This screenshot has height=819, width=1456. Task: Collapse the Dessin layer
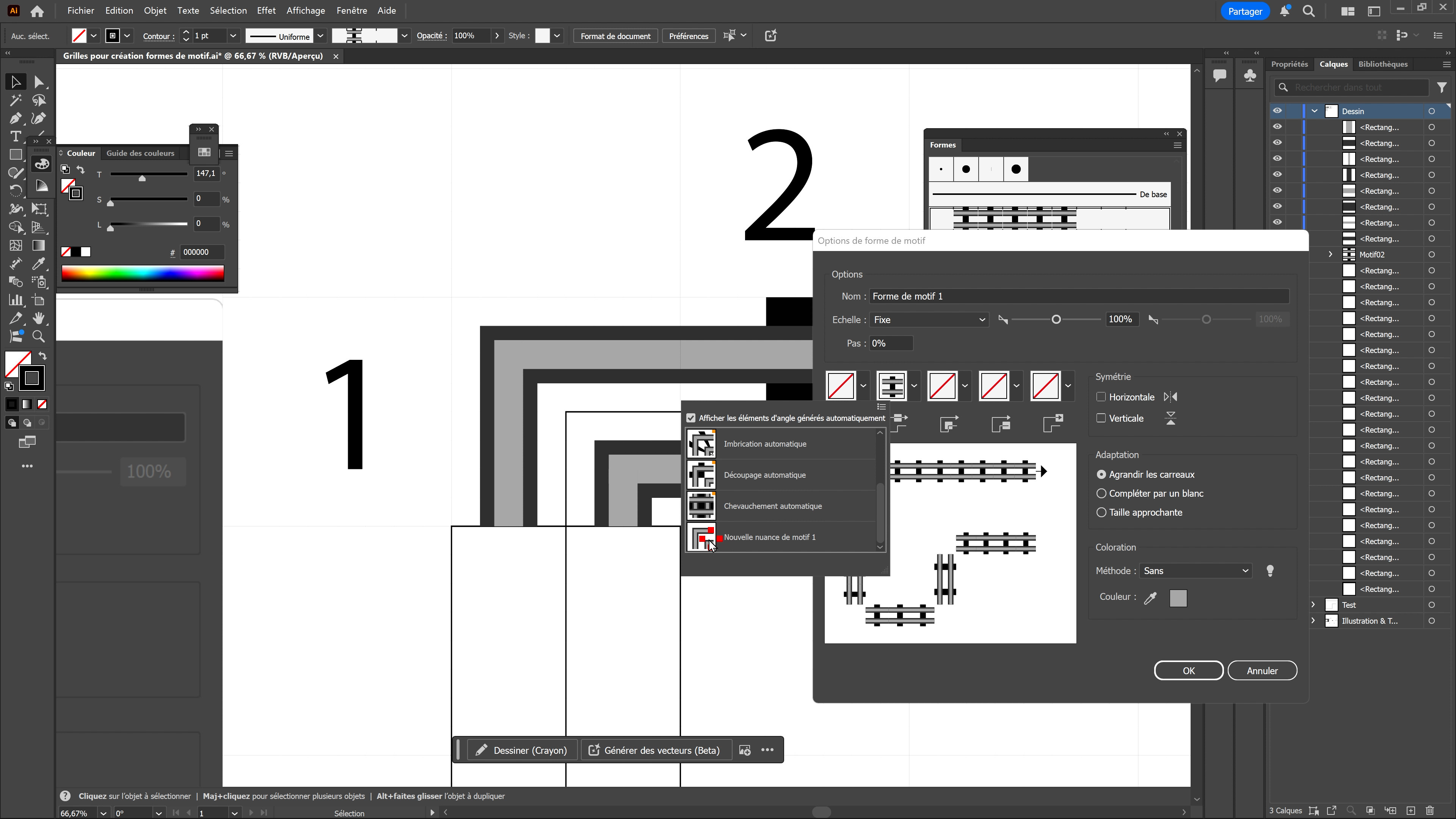[x=1315, y=111]
